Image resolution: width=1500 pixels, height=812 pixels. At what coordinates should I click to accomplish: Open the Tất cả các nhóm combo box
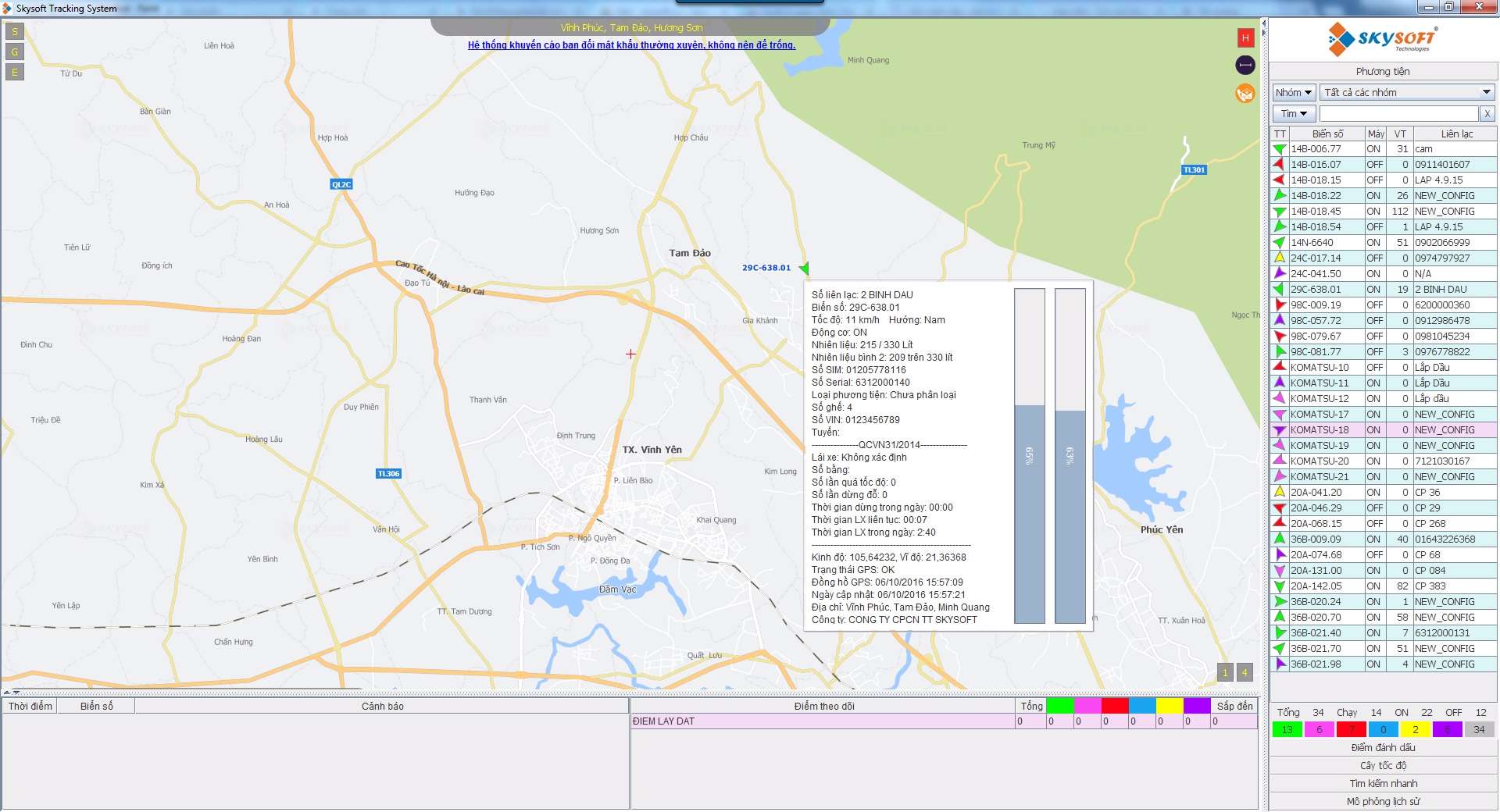click(x=1408, y=92)
